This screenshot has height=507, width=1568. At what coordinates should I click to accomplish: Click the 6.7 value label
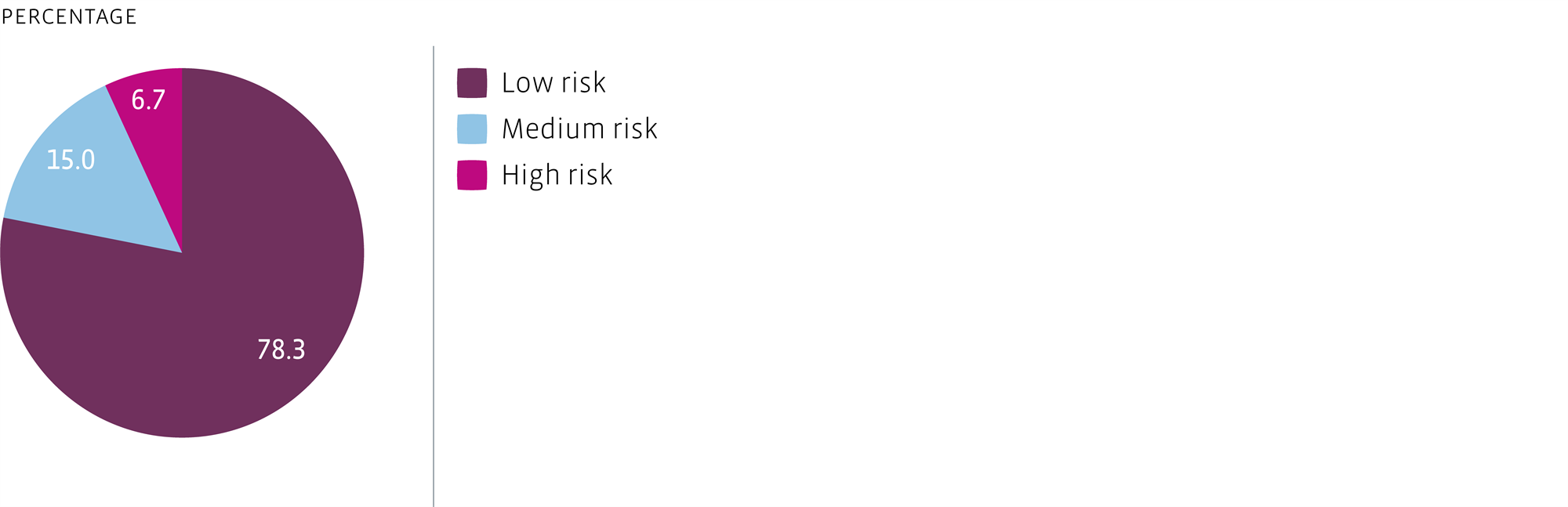[148, 100]
